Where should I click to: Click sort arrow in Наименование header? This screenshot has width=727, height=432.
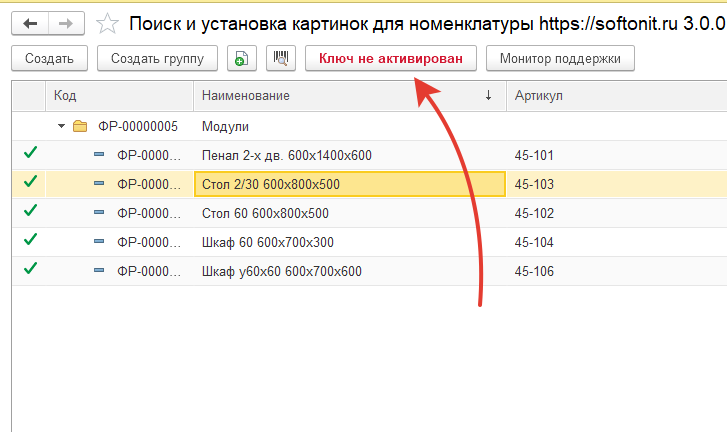click(488, 95)
